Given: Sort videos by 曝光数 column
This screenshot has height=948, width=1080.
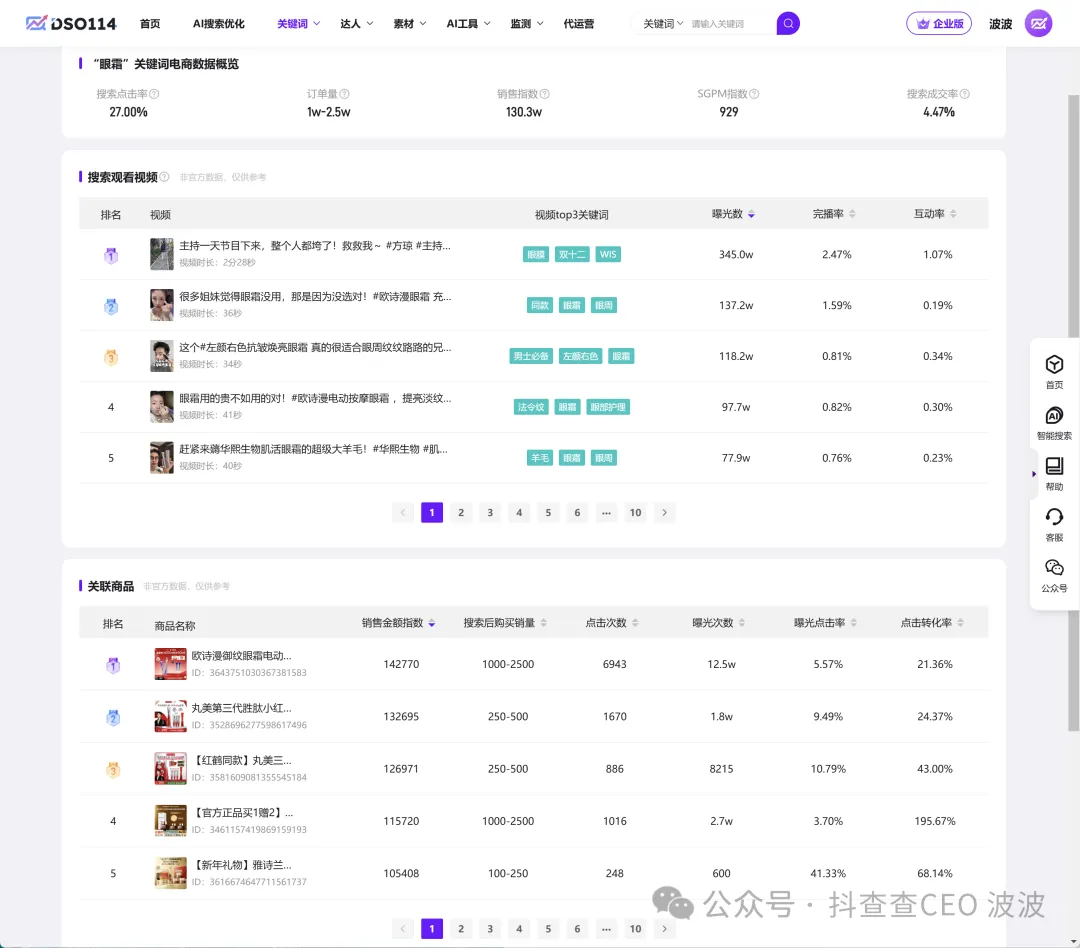Looking at the screenshot, I should 734,214.
